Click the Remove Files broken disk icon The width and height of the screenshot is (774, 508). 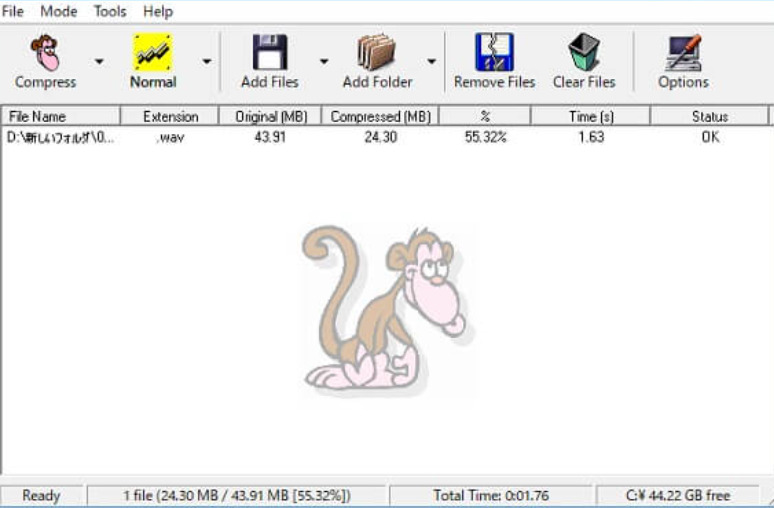494,52
